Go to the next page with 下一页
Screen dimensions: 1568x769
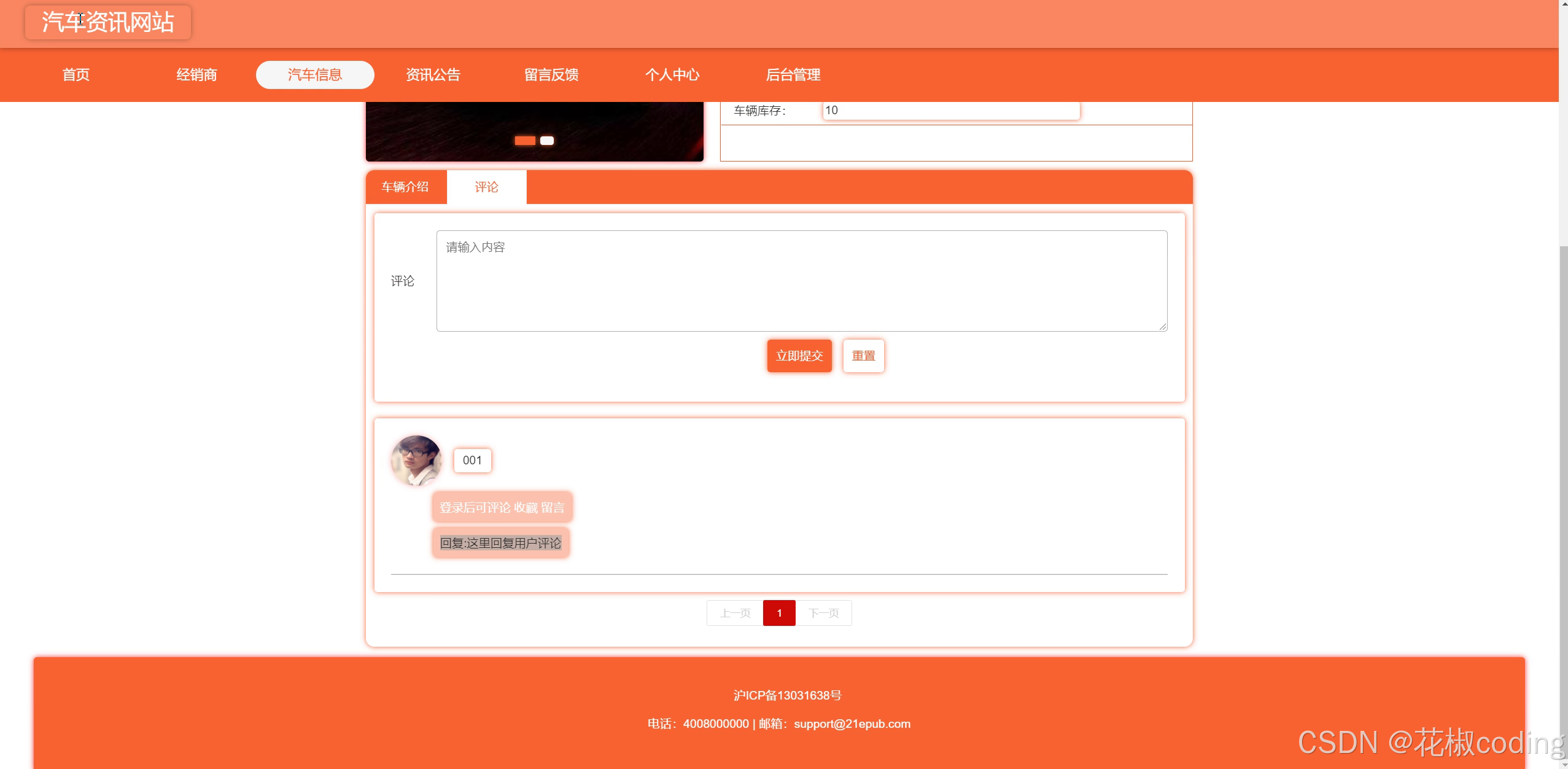[x=823, y=613]
